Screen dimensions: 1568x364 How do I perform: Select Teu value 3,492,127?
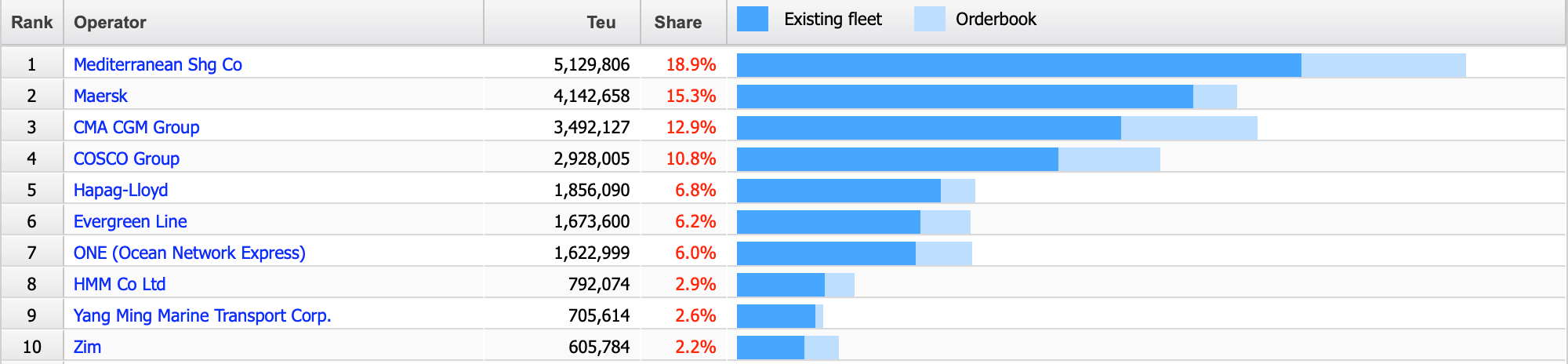(591, 127)
